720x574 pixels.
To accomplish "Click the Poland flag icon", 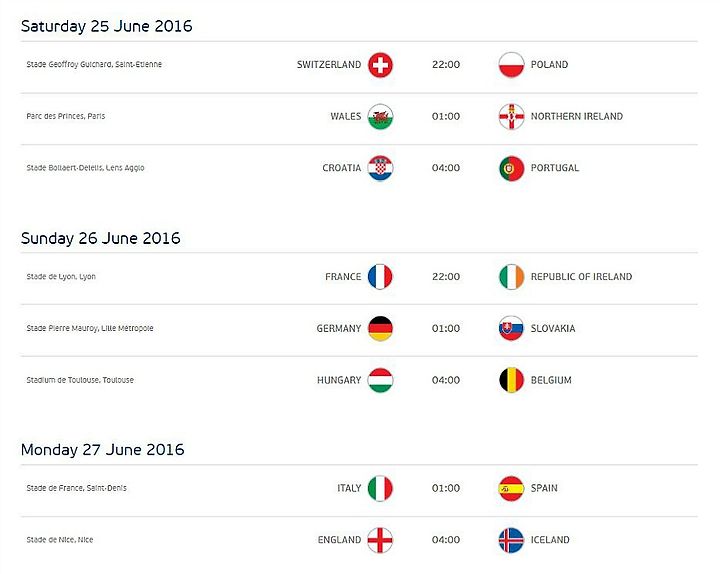I will pos(511,65).
